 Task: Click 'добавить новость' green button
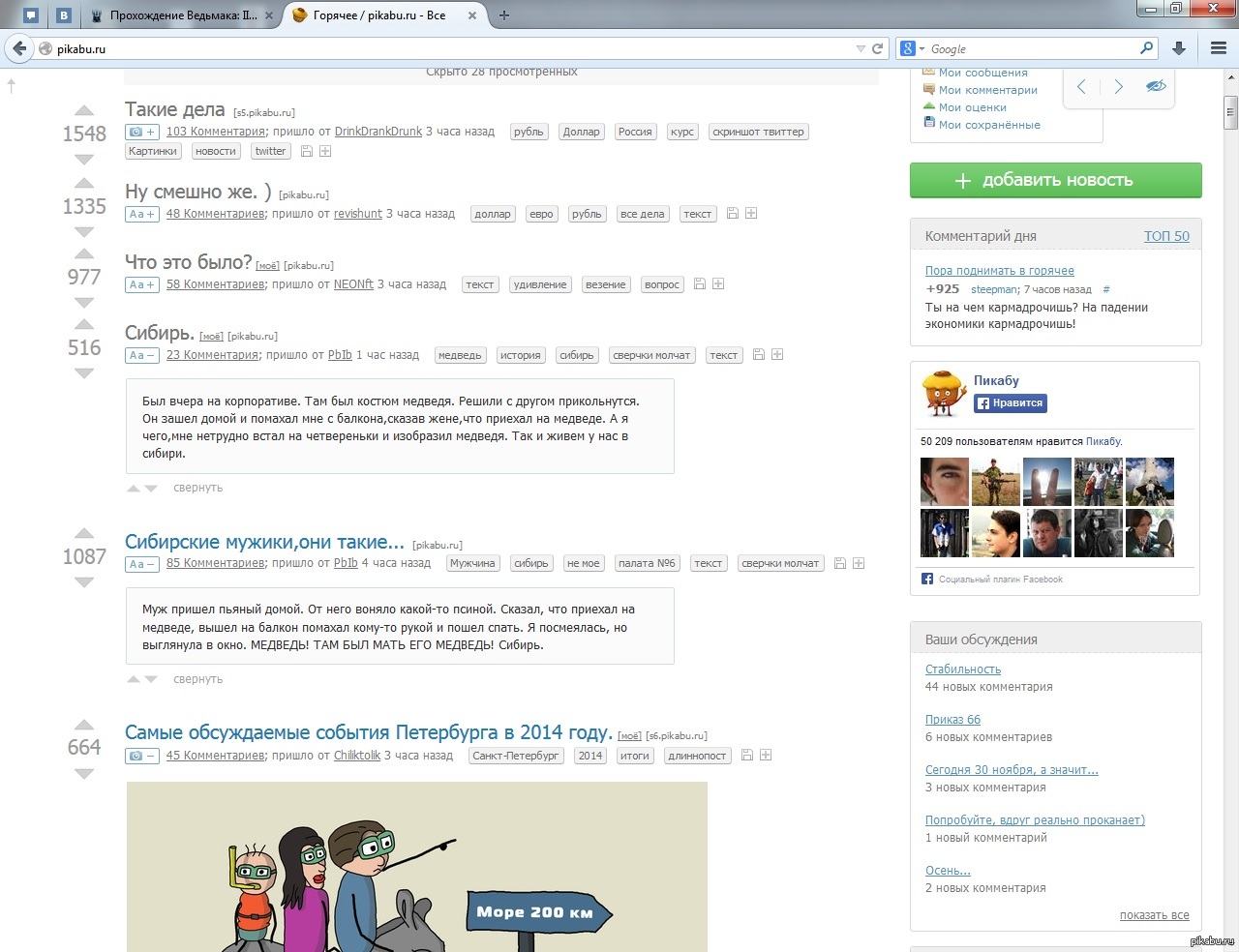coord(1055,180)
